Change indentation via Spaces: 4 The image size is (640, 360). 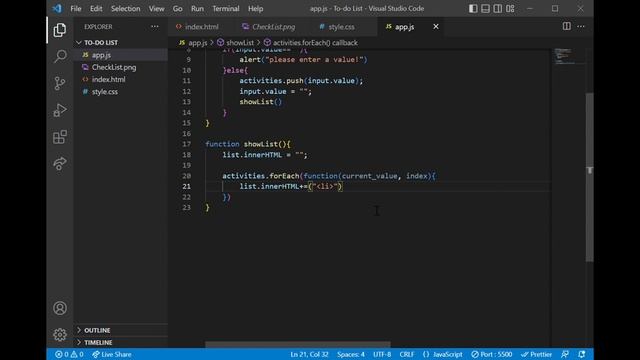pyautogui.click(x=351, y=354)
